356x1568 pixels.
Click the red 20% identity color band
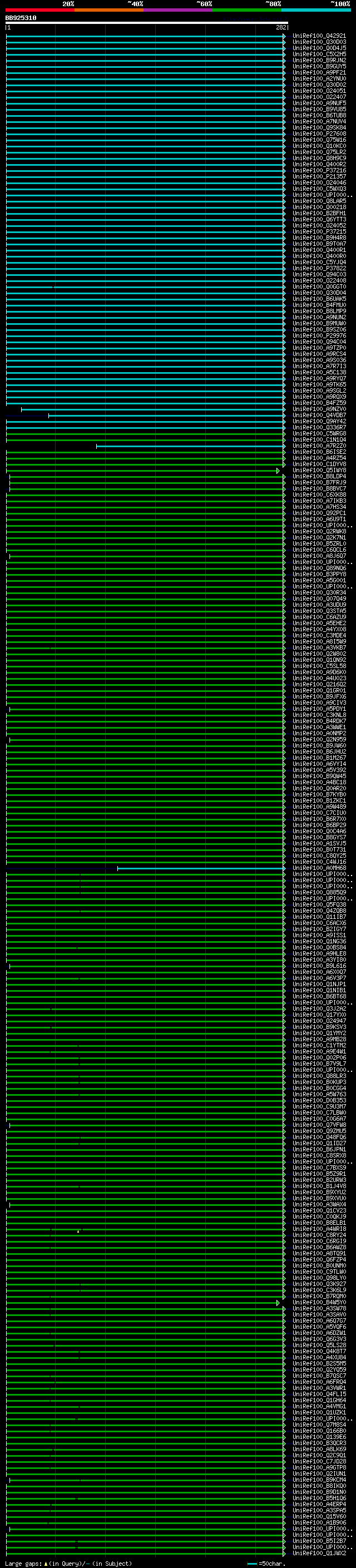coord(40,10)
